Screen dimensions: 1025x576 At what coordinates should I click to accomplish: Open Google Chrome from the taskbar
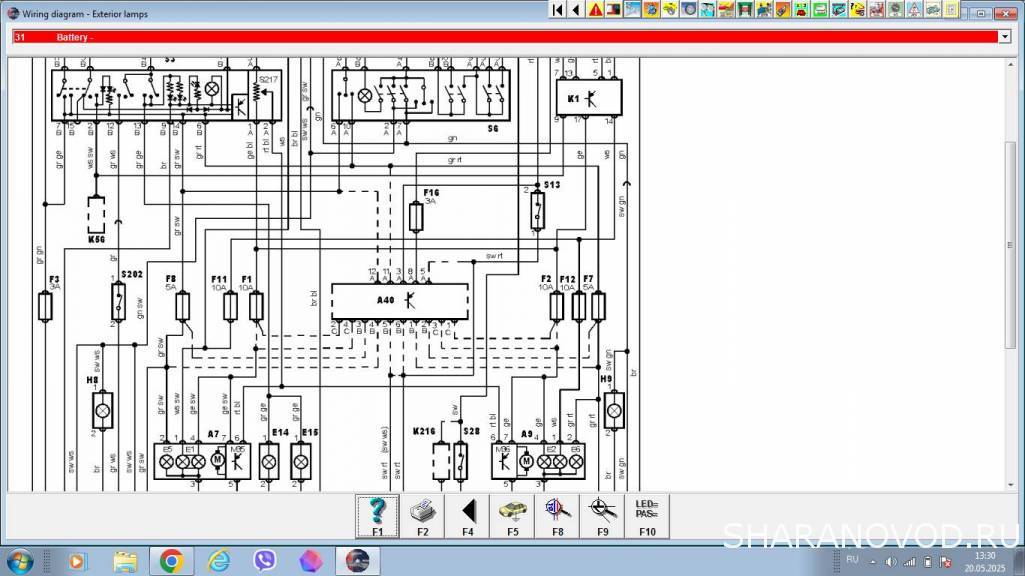pyautogui.click(x=171, y=561)
